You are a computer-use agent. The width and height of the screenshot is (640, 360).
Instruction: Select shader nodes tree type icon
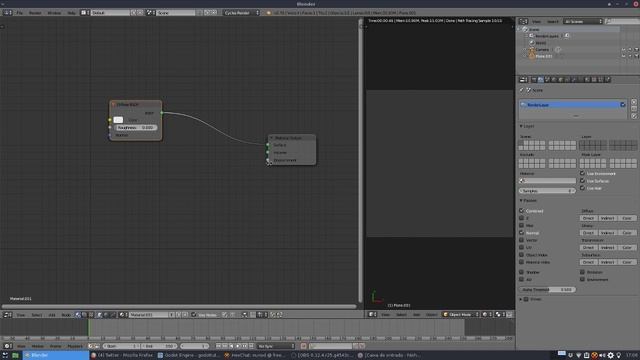(x=78, y=315)
